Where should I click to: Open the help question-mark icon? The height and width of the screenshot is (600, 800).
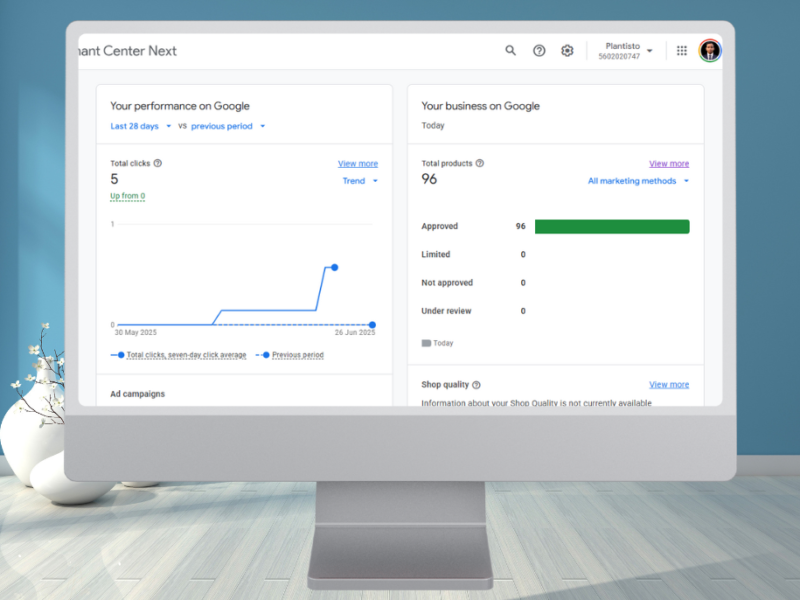click(539, 51)
